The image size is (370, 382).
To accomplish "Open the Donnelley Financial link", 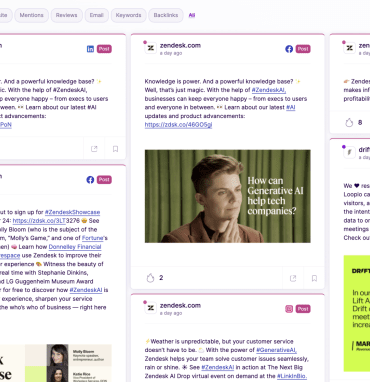I will click(x=75, y=247).
